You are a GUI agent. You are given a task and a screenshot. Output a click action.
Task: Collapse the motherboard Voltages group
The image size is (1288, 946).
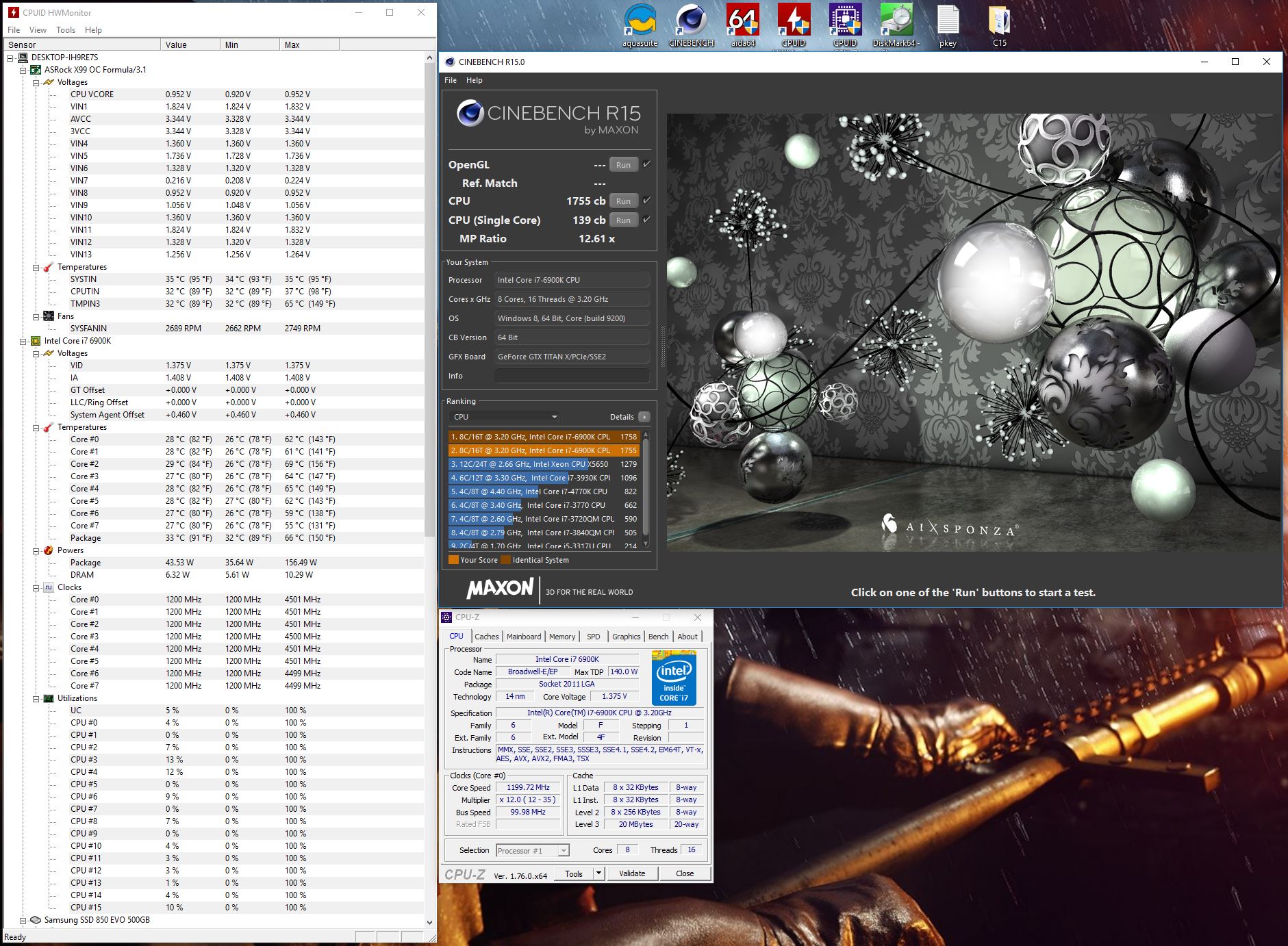(36, 82)
